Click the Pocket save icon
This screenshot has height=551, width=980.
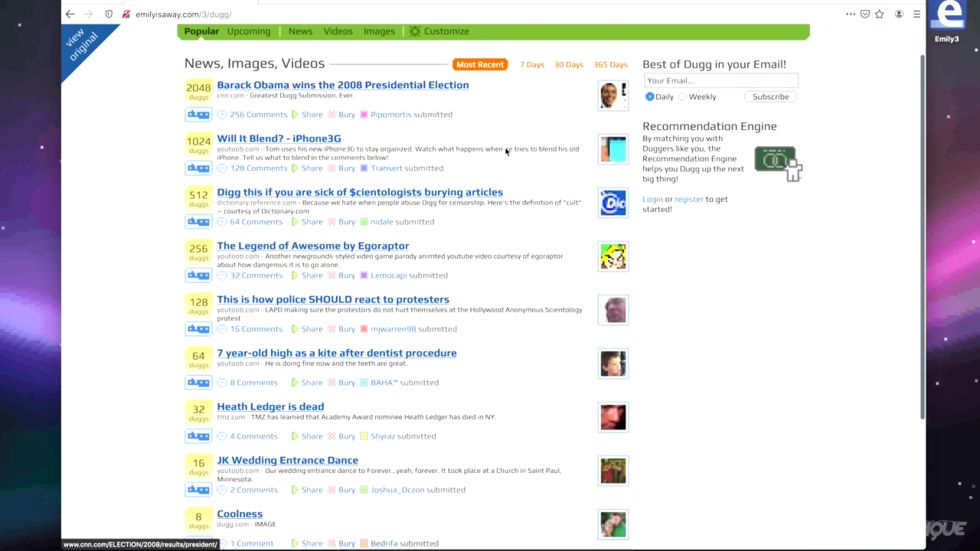coord(865,14)
